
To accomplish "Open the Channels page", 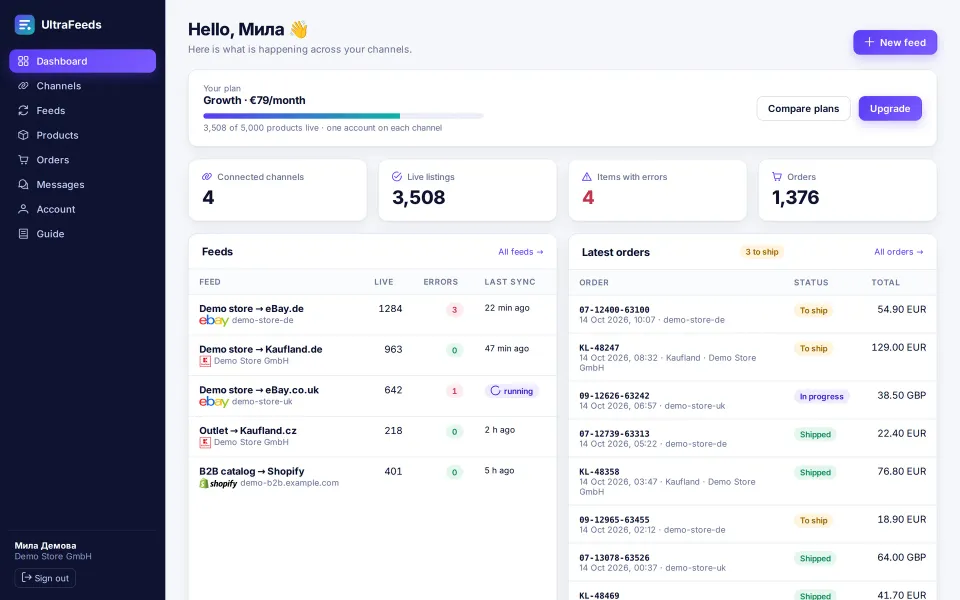I will (83, 86).
